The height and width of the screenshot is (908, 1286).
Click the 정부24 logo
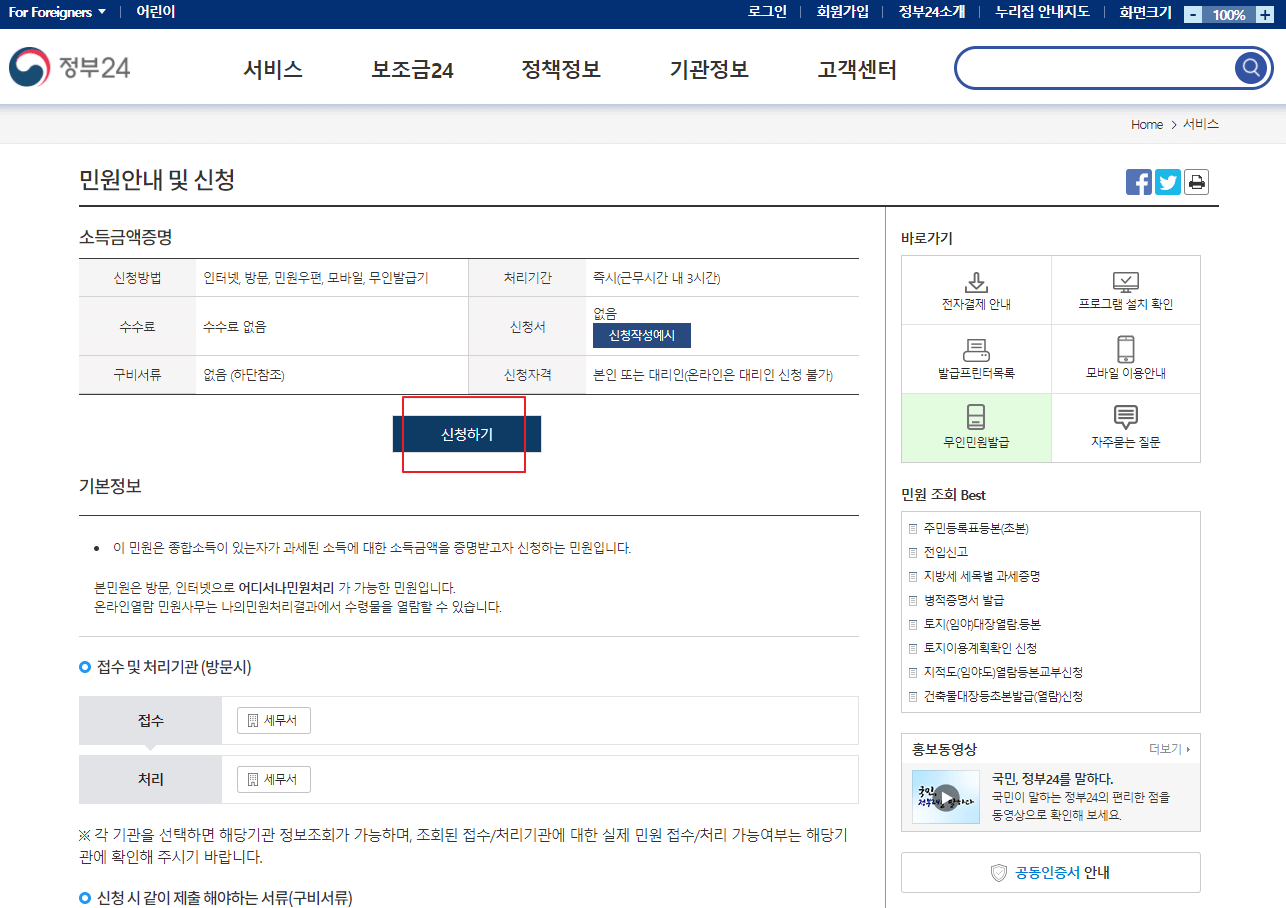click(x=70, y=67)
